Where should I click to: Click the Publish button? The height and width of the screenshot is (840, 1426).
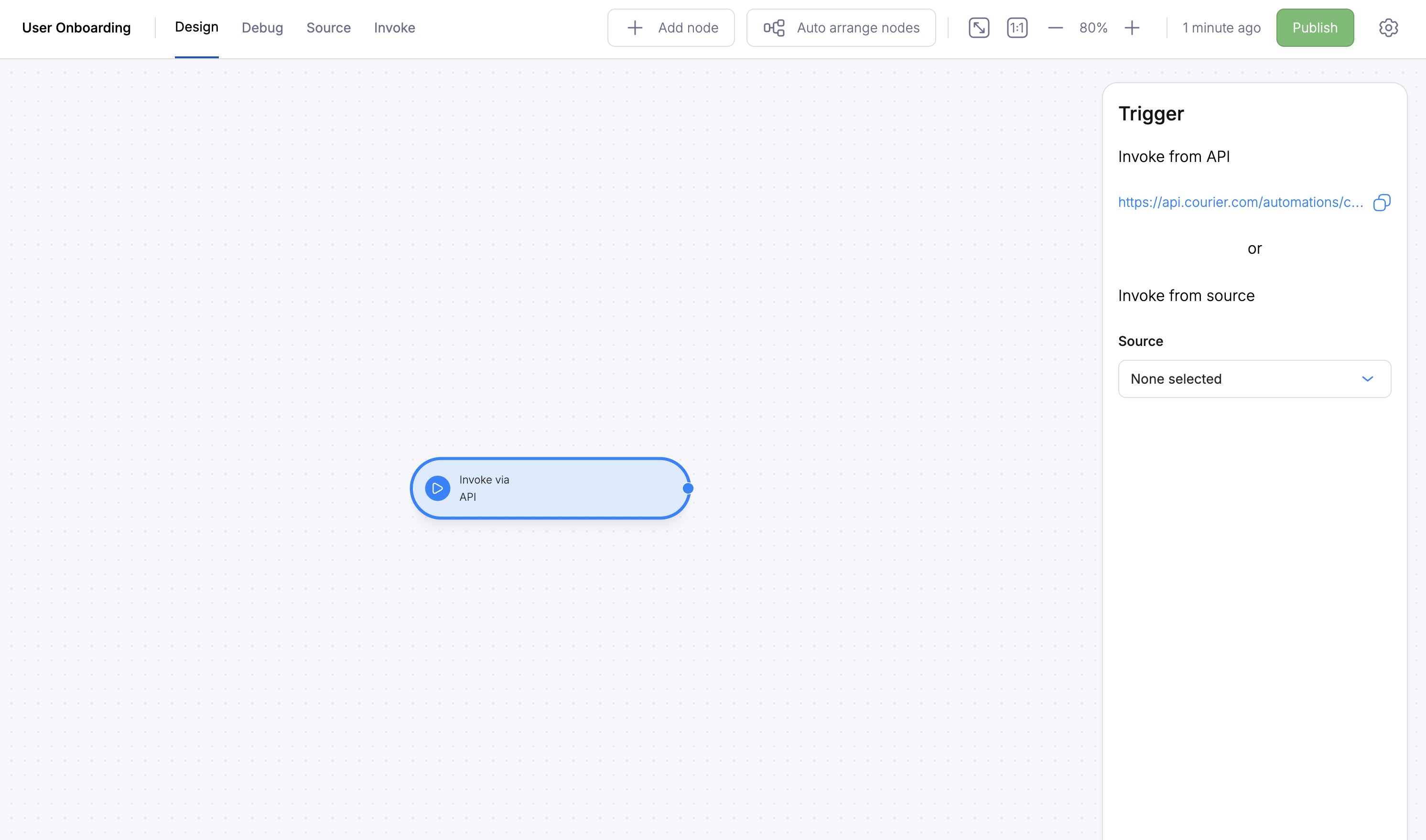pos(1315,27)
